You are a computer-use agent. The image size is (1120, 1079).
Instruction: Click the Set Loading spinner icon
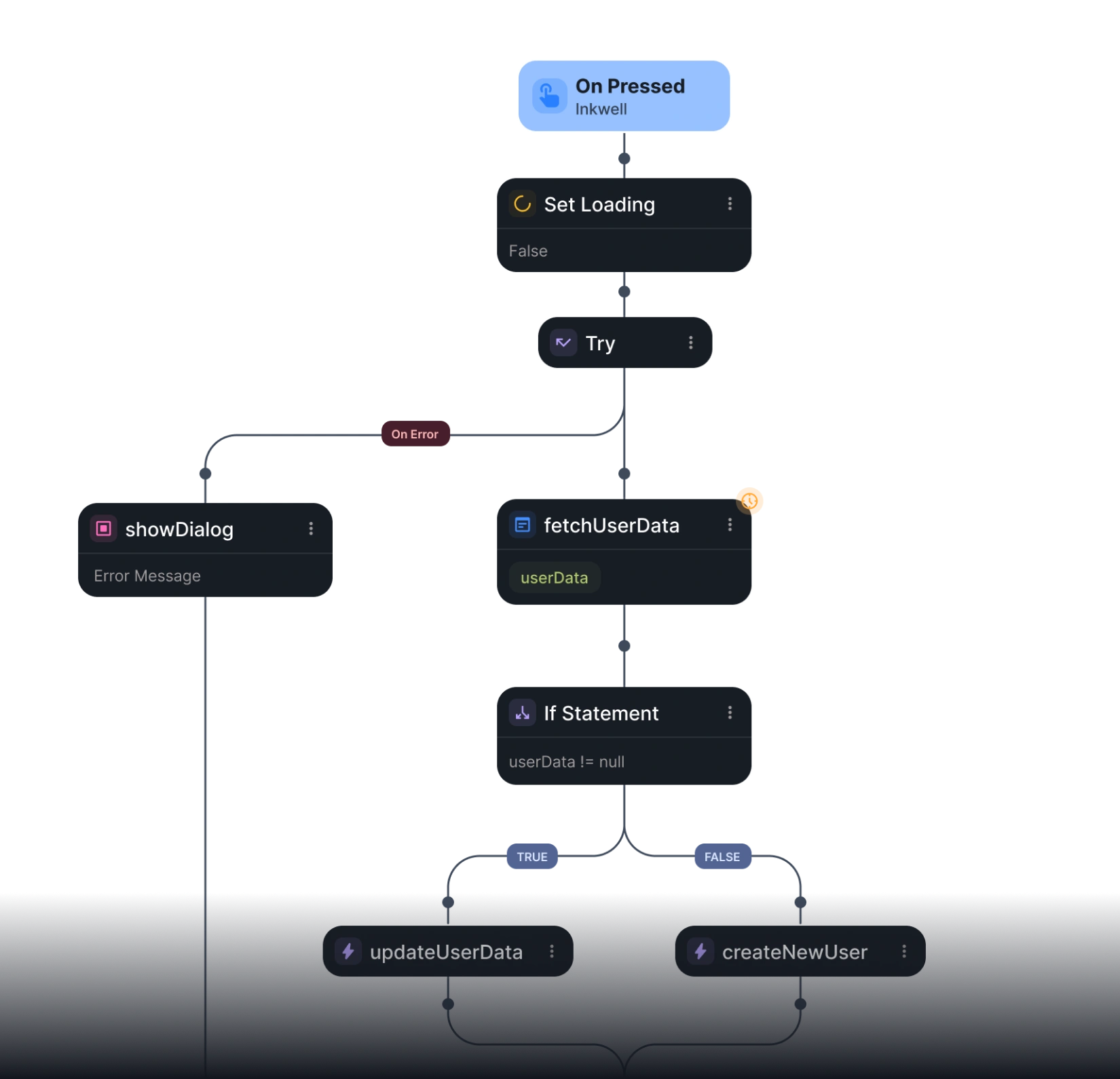pos(522,204)
